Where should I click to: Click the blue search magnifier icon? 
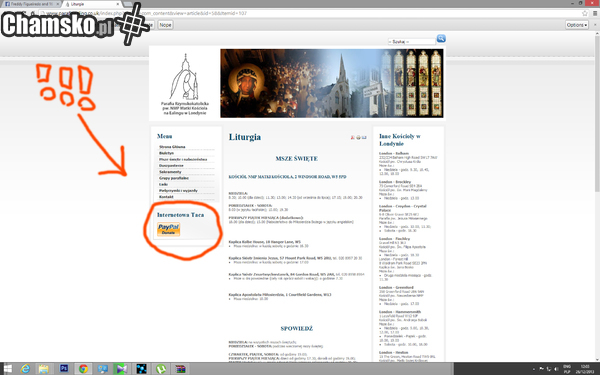tap(441, 39)
